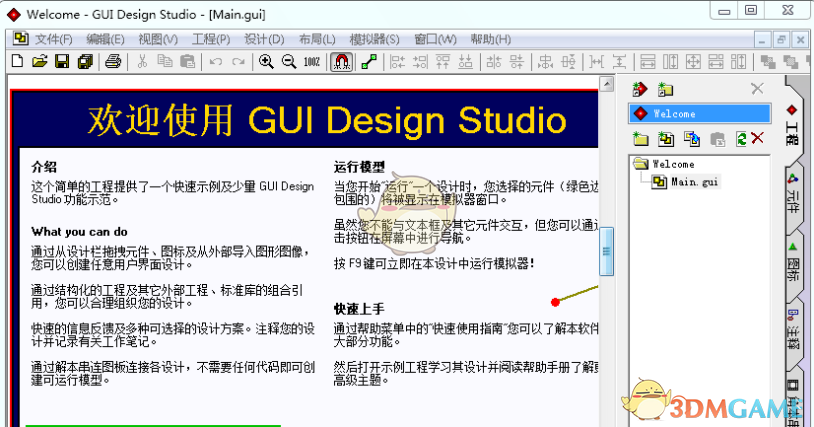Image resolution: width=814 pixels, height=427 pixels.
Task: Click the New document toolbar icon
Action: [x=17, y=61]
